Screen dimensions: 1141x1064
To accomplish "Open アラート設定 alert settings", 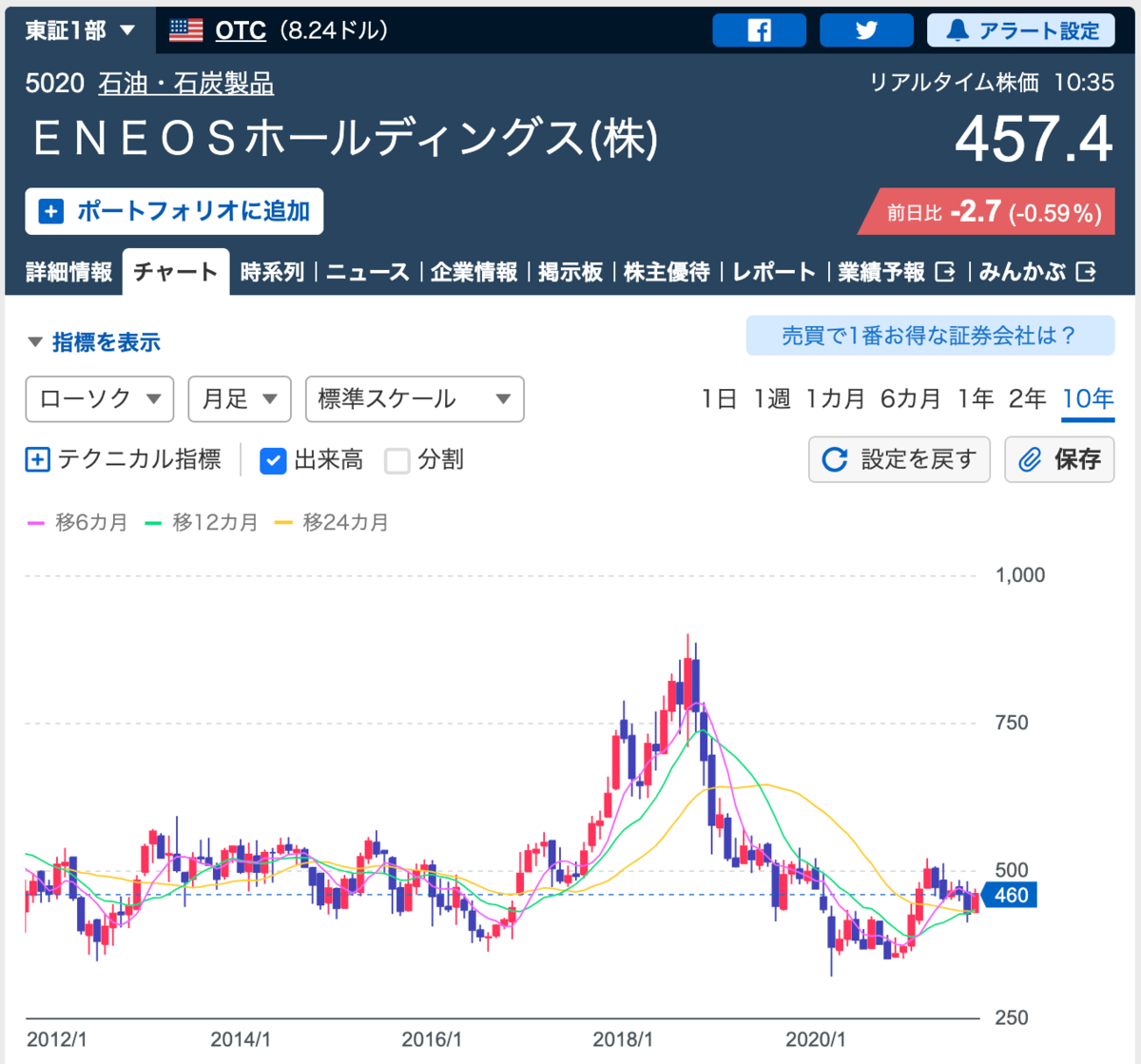I will coord(1020,30).
